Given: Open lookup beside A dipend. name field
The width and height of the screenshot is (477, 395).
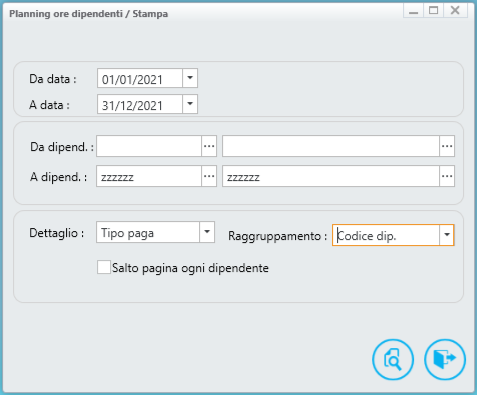Looking at the screenshot, I should (447, 176).
